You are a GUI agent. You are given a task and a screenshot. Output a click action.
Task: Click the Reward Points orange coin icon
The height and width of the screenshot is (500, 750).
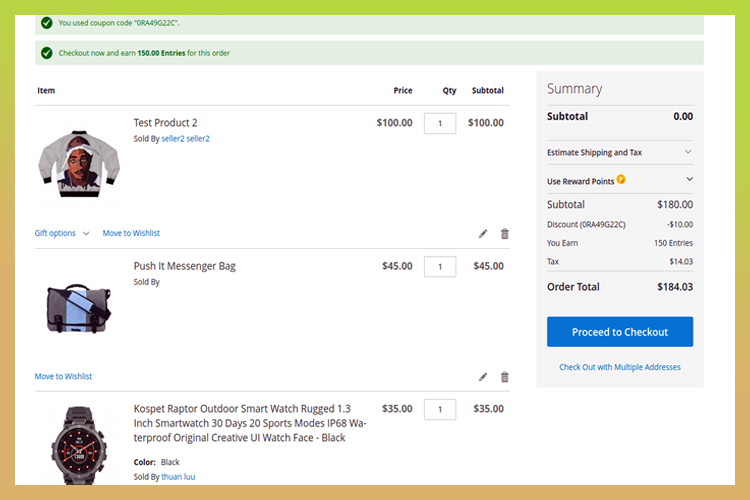[621, 180]
